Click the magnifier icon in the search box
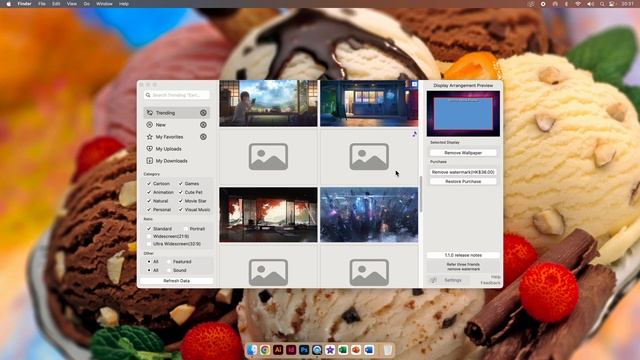 coord(148,95)
